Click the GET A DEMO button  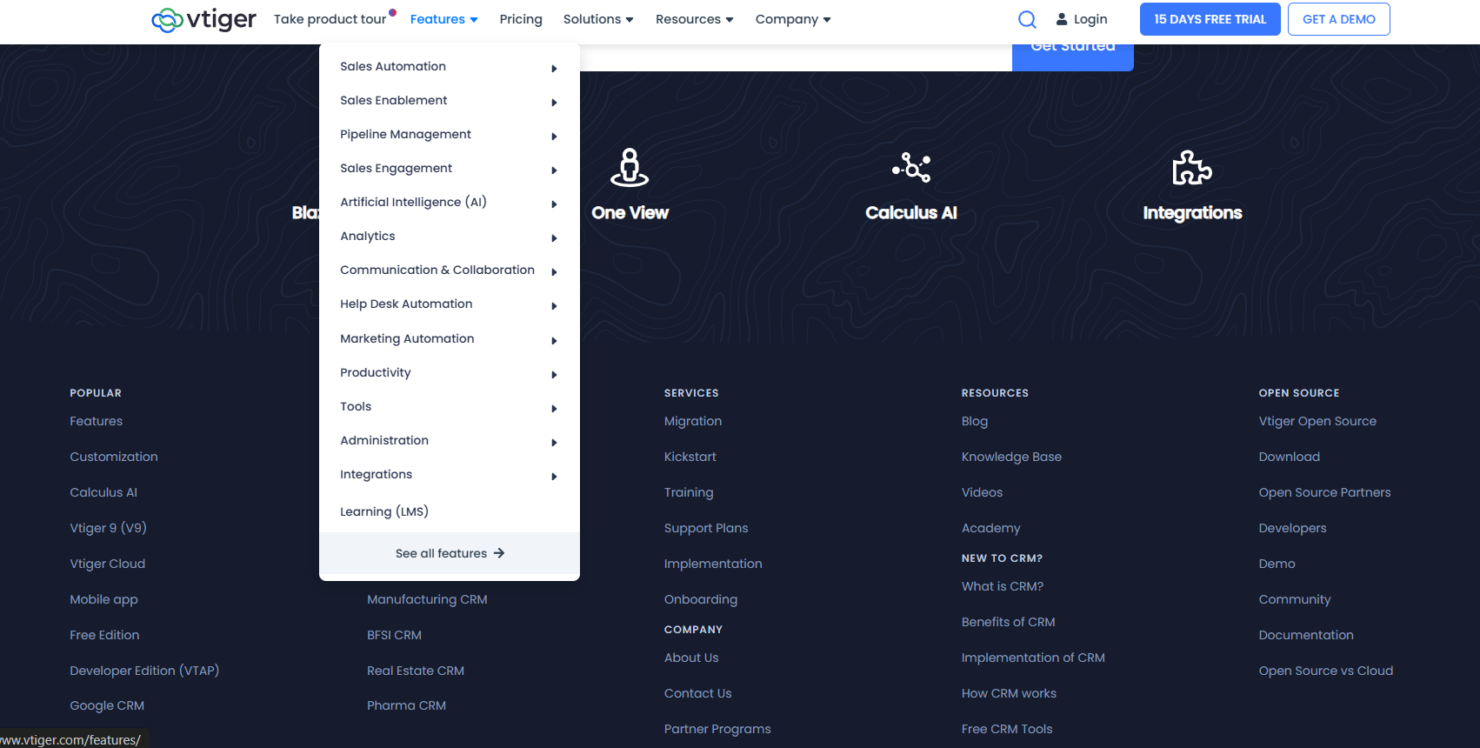pos(1338,19)
